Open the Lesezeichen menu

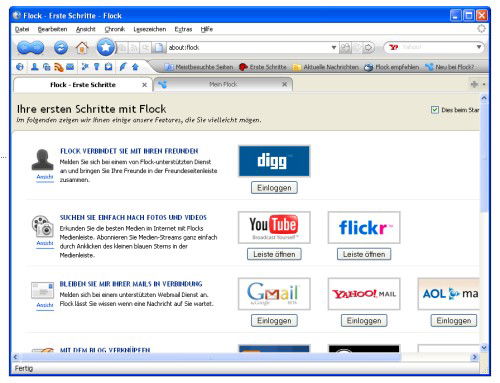[150, 29]
